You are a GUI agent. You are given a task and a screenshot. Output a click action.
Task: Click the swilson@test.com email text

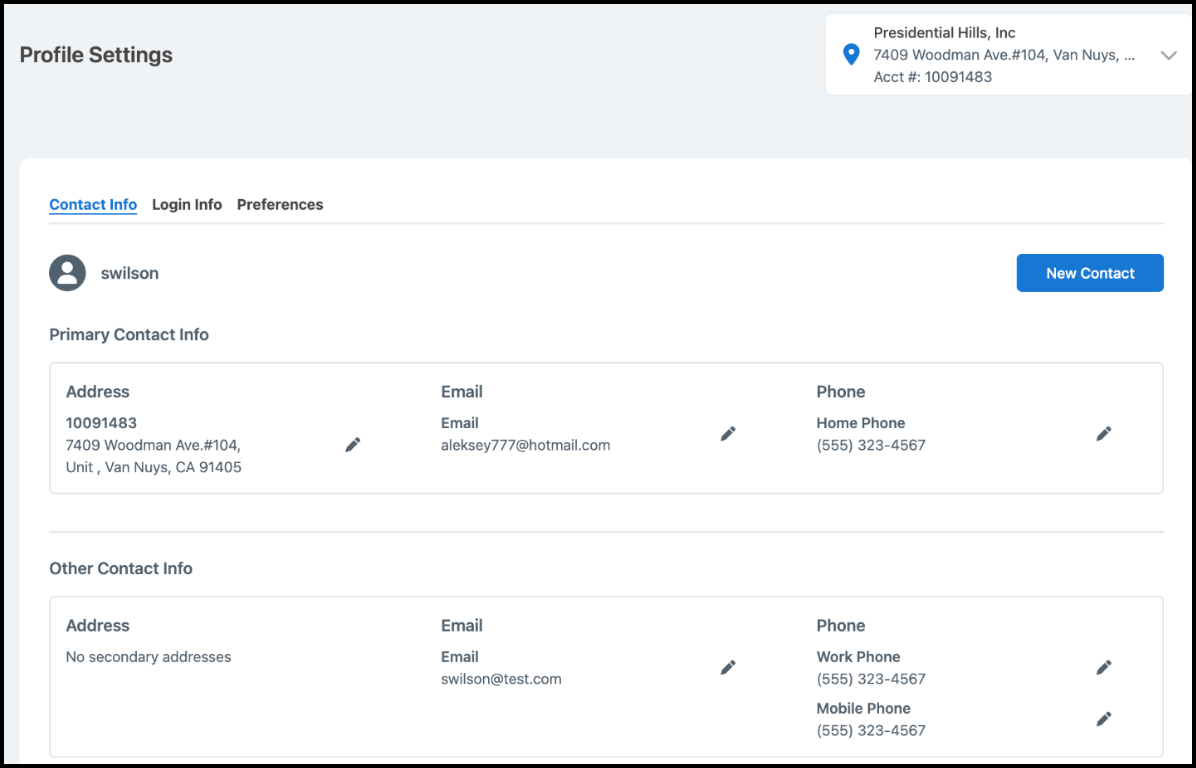pos(501,679)
